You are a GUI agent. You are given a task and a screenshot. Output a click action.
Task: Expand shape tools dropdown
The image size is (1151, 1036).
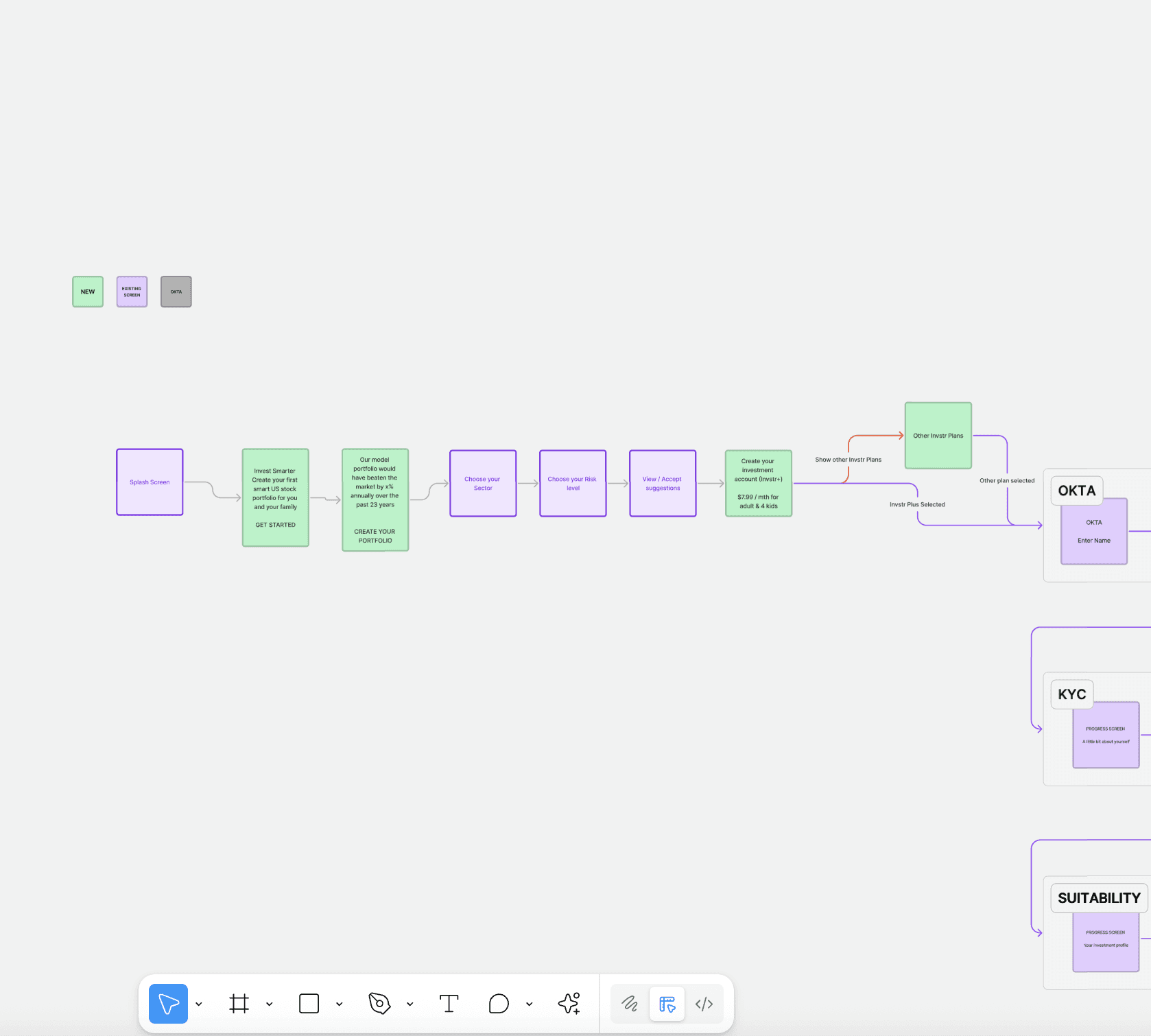pyautogui.click(x=340, y=1004)
